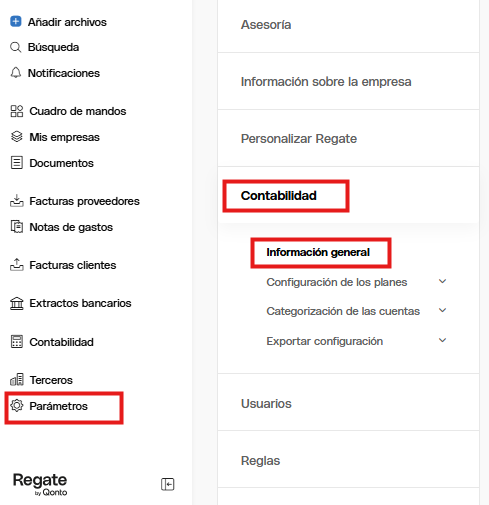Click the Regate by Qonto logo
The height and width of the screenshot is (505, 489).
pos(40,484)
